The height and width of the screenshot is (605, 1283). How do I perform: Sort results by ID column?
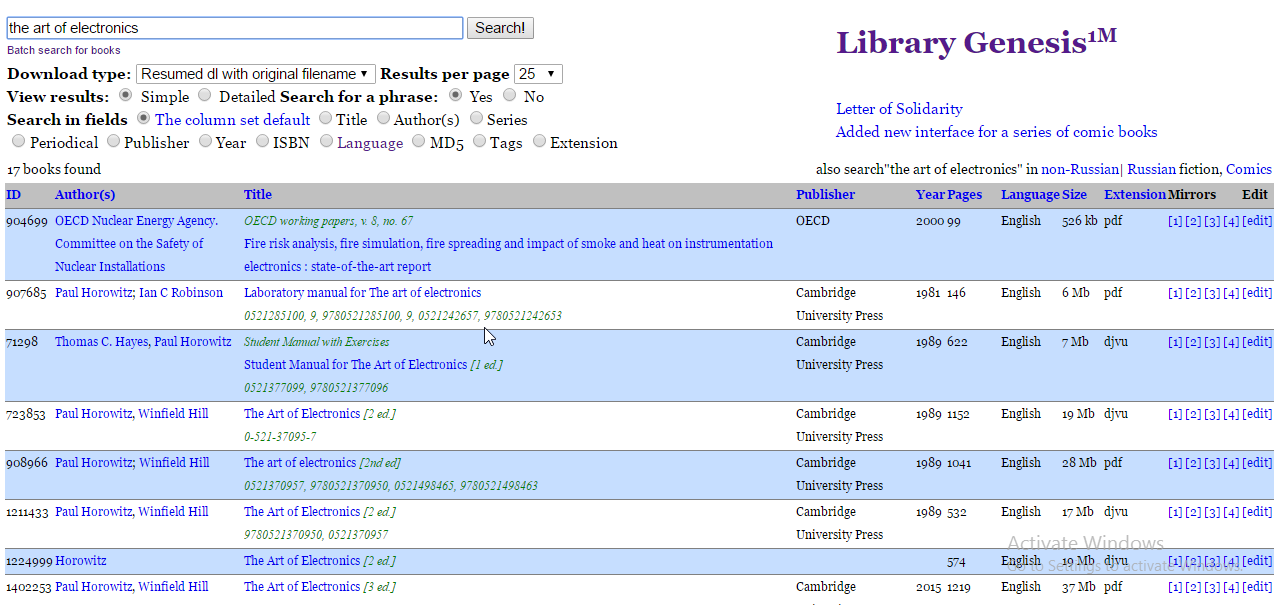13,195
